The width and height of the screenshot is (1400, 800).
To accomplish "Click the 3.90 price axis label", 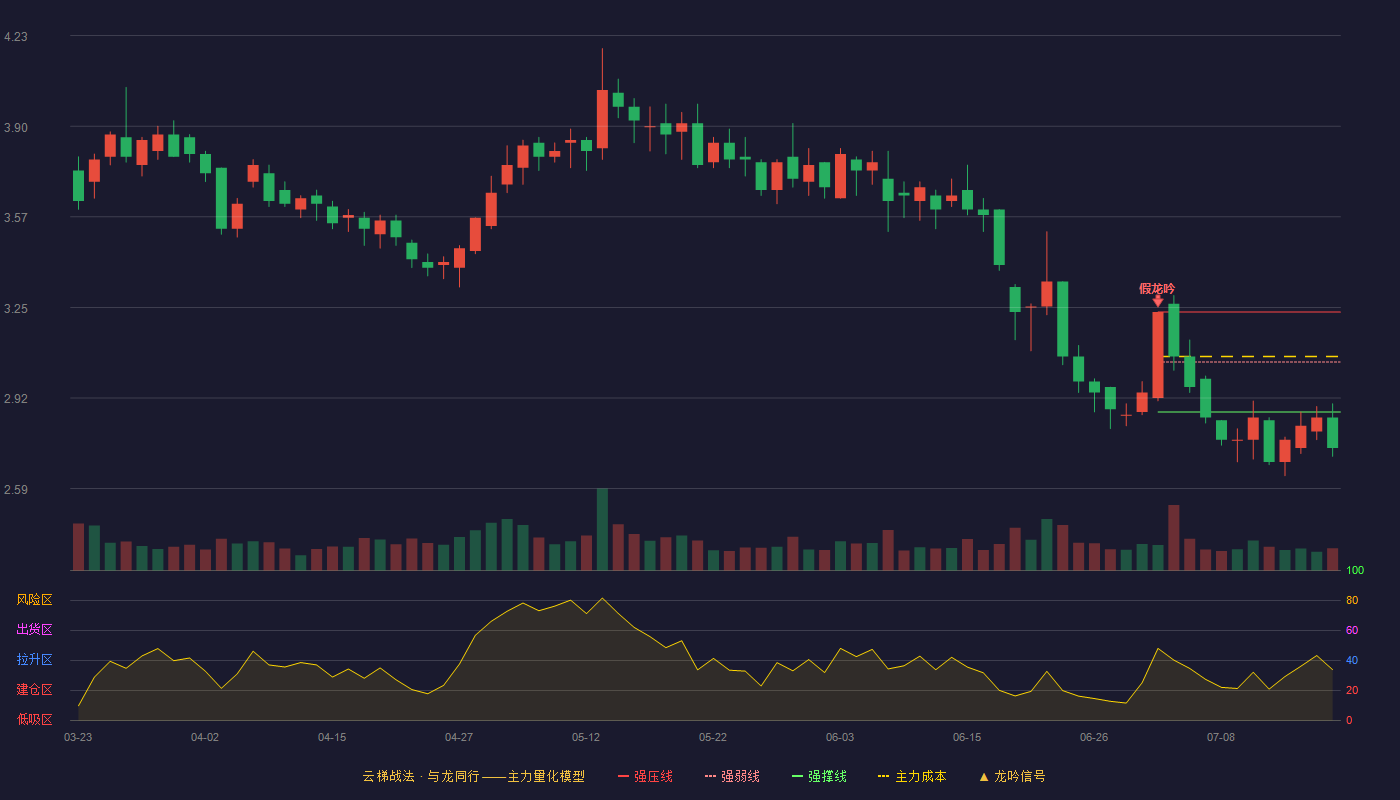I will (x=16, y=128).
